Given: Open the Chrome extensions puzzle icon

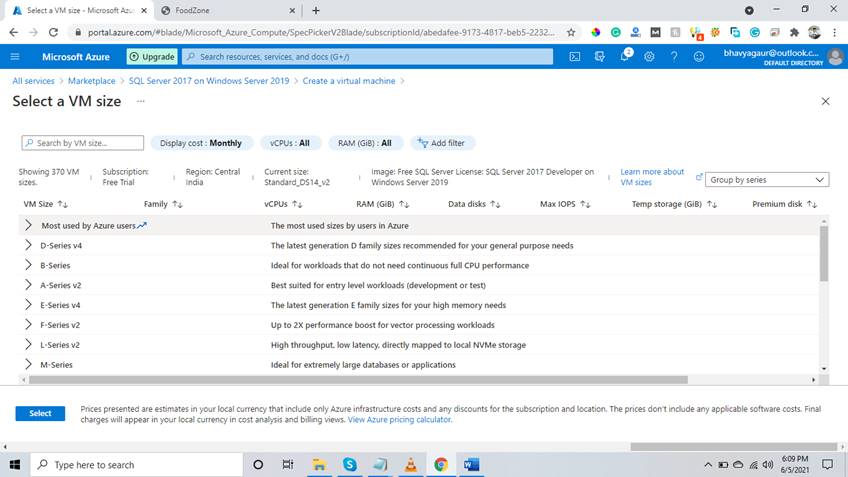Looking at the screenshot, I should 794,32.
